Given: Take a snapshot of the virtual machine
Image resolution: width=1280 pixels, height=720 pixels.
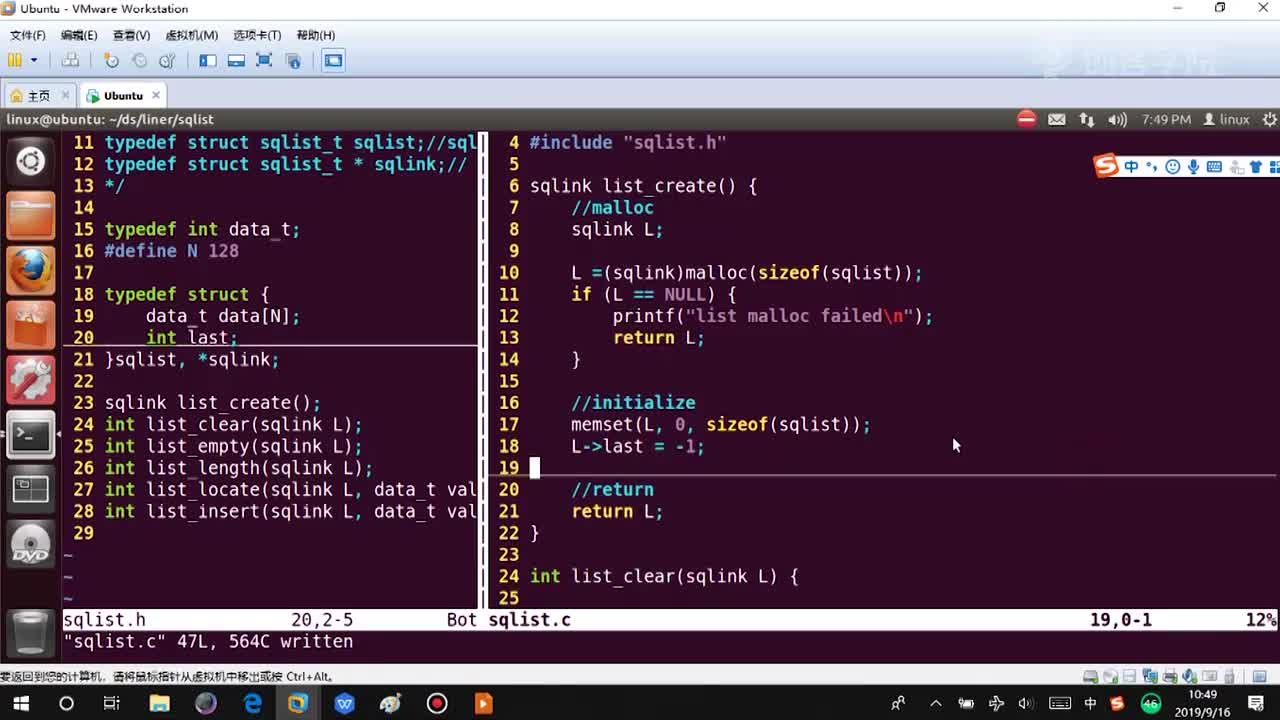Looking at the screenshot, I should tap(111, 60).
